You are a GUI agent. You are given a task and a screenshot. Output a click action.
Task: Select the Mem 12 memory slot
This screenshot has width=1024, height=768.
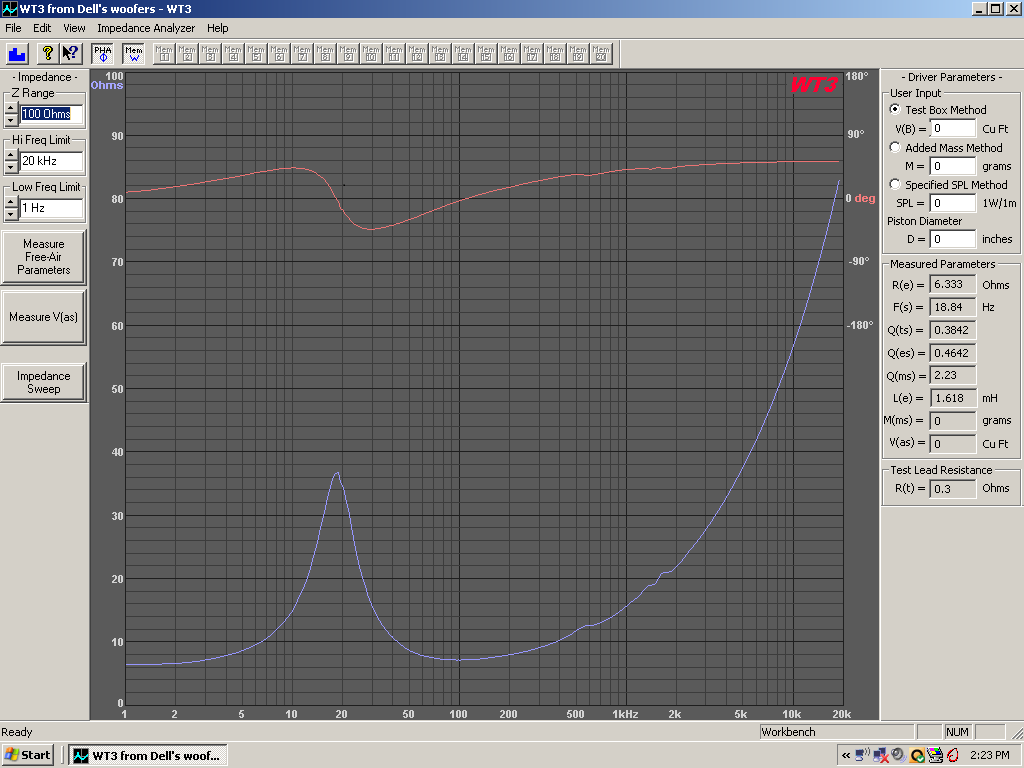(x=417, y=54)
